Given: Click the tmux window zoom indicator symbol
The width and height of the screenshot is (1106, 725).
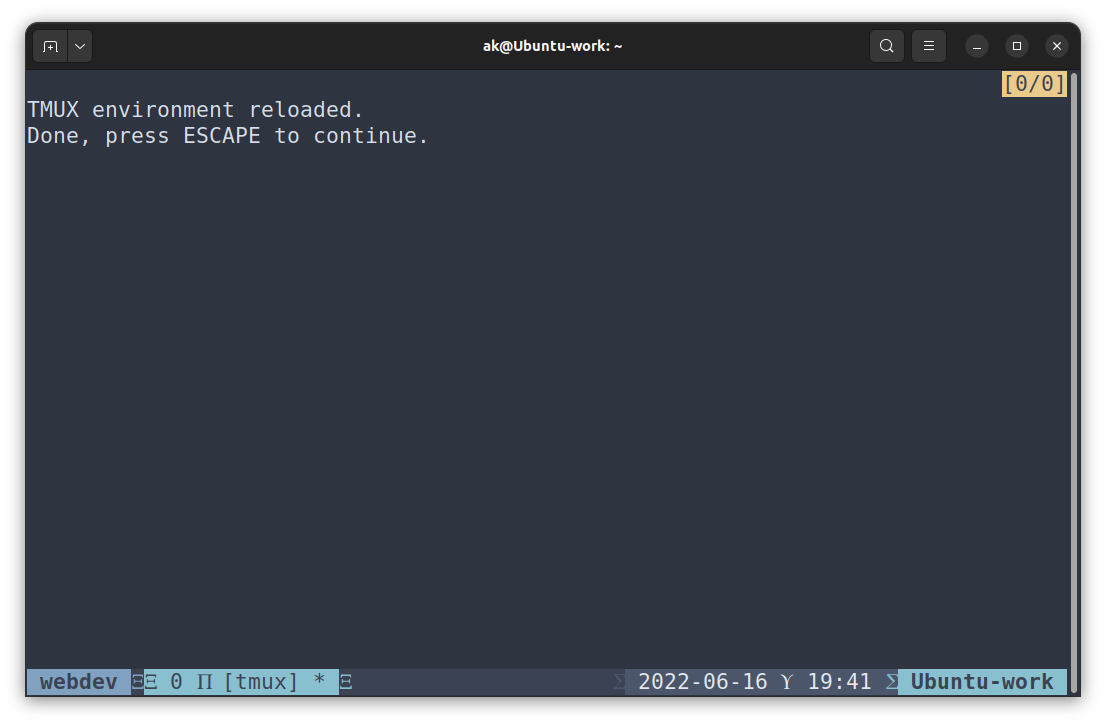Looking at the screenshot, I should [203, 681].
